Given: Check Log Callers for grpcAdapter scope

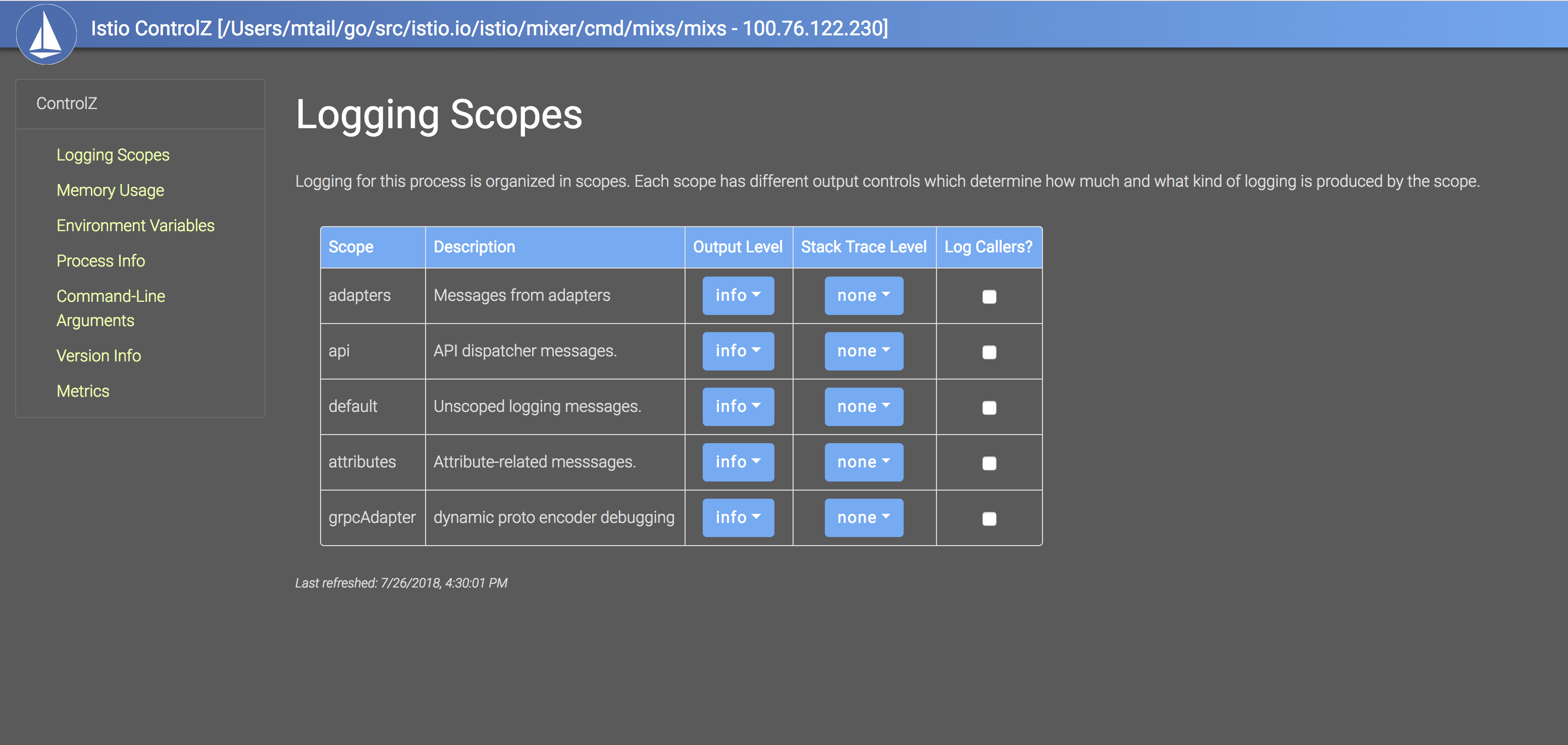Looking at the screenshot, I should [989, 518].
